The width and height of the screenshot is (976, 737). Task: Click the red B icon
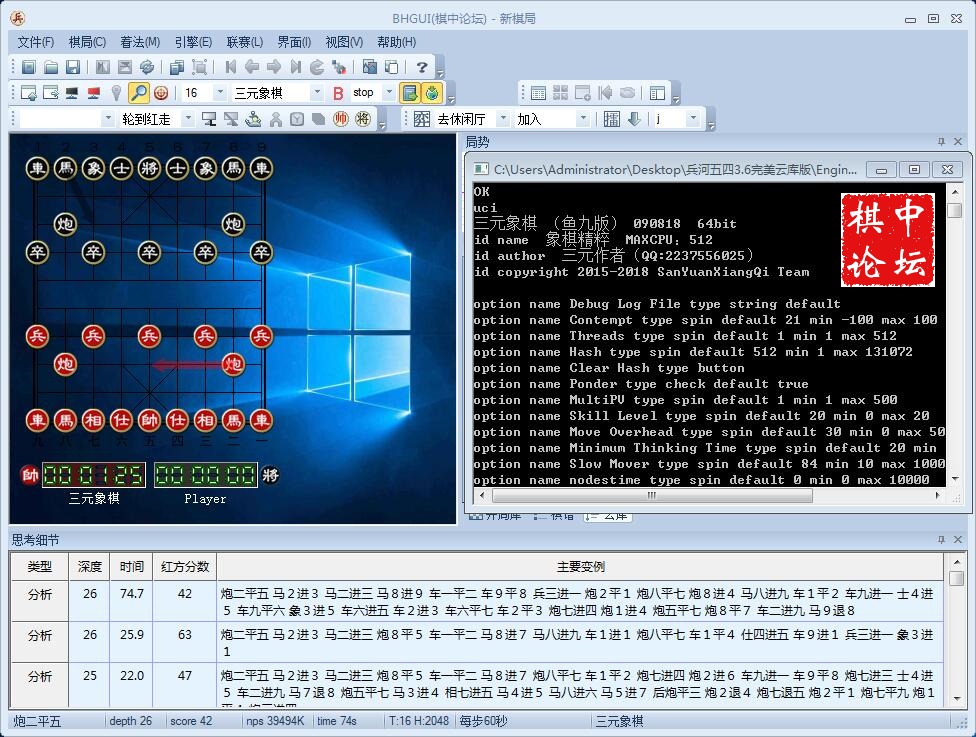point(338,93)
